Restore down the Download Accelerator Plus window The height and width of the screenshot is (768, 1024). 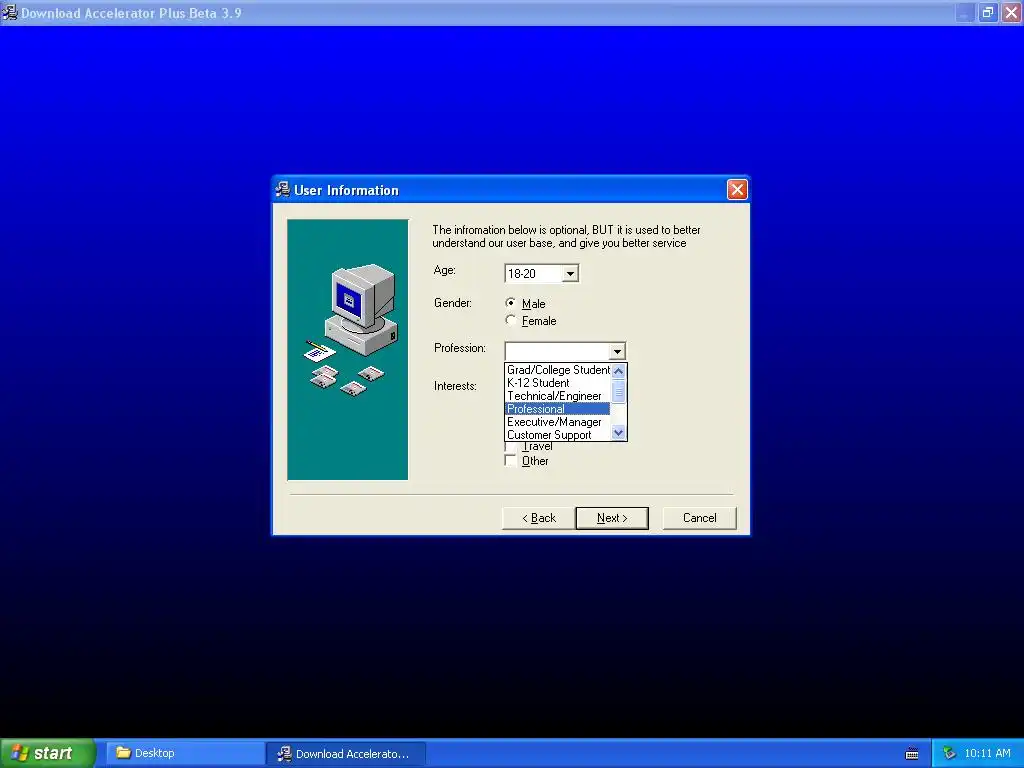(x=988, y=12)
